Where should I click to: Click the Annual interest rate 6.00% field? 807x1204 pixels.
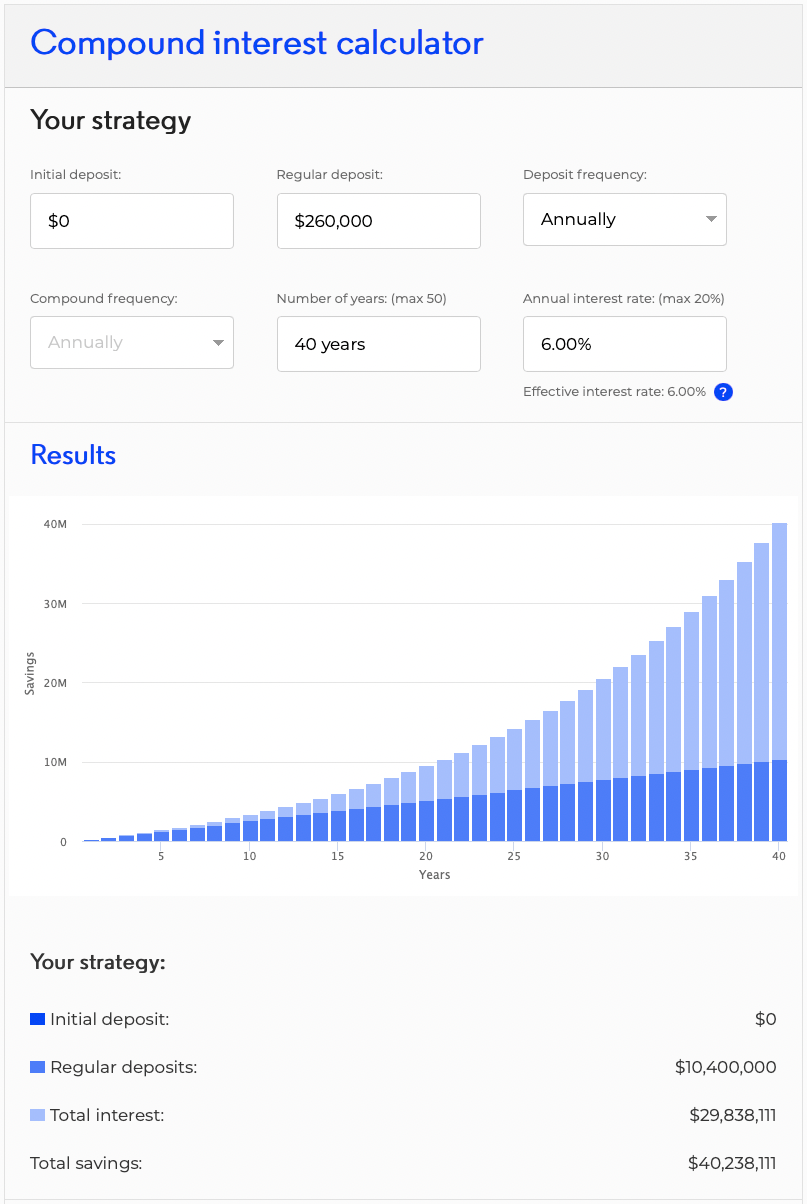pyautogui.click(x=625, y=344)
